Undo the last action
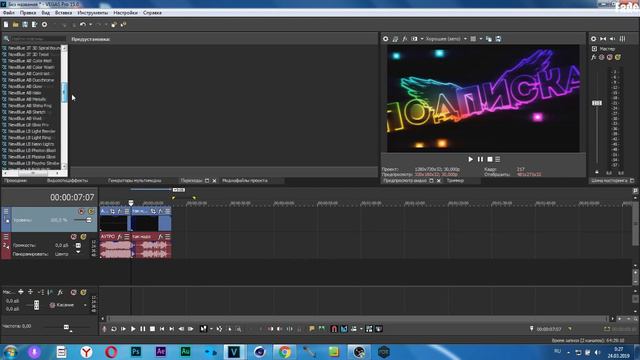This screenshot has width=640, height=360. (x=83, y=25)
